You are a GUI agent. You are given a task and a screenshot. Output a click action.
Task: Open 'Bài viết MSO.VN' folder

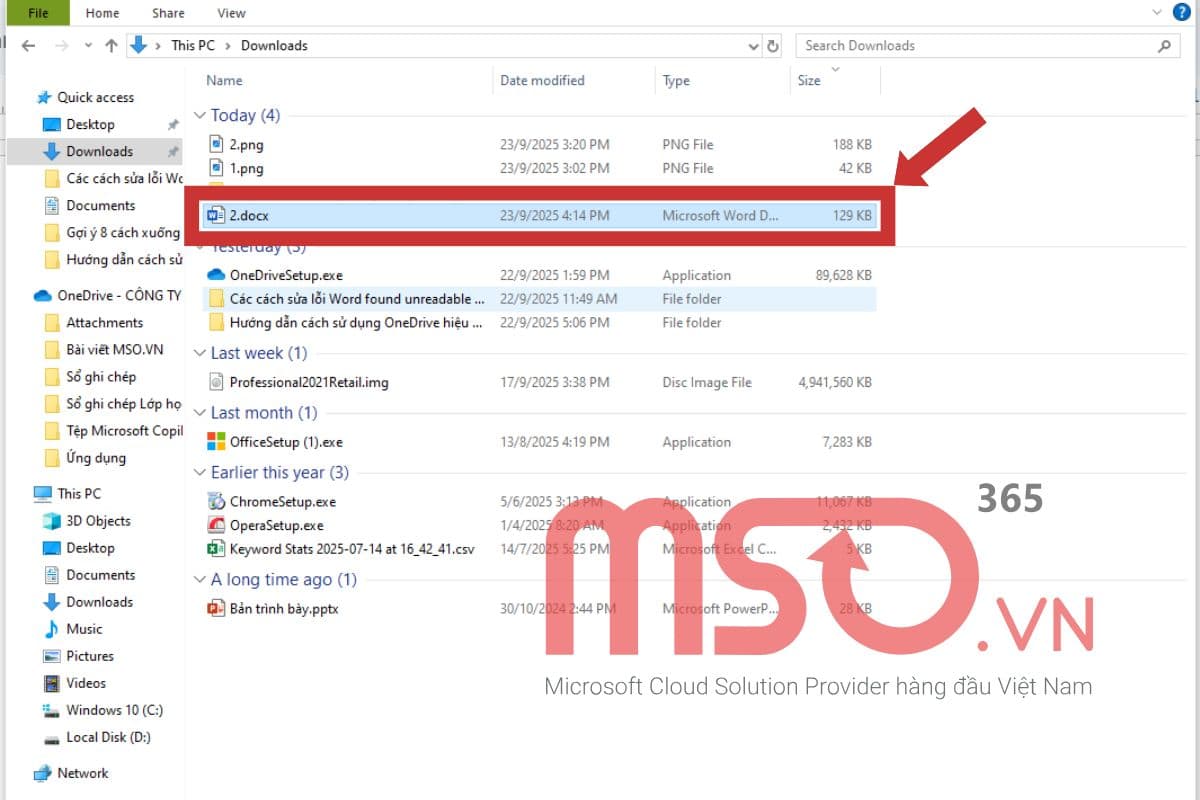(x=114, y=349)
